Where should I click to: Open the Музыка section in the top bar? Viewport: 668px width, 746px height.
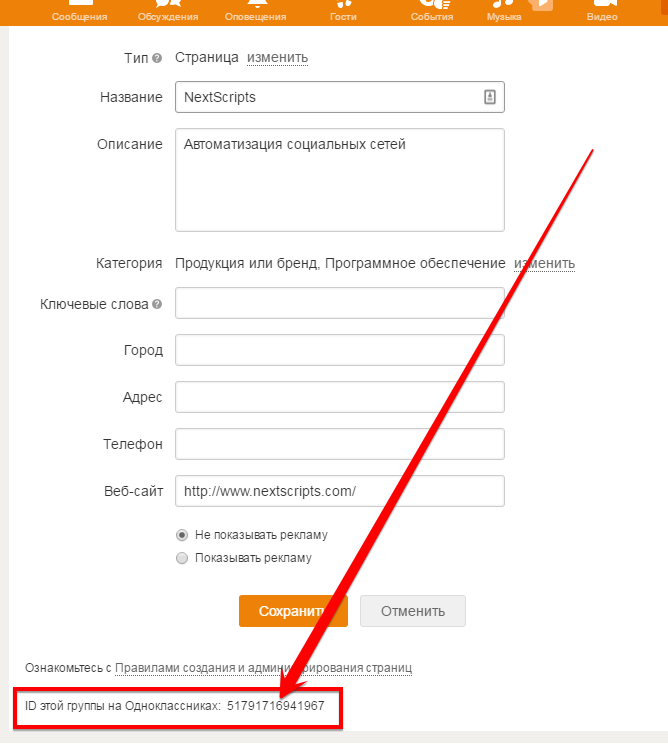point(504,12)
